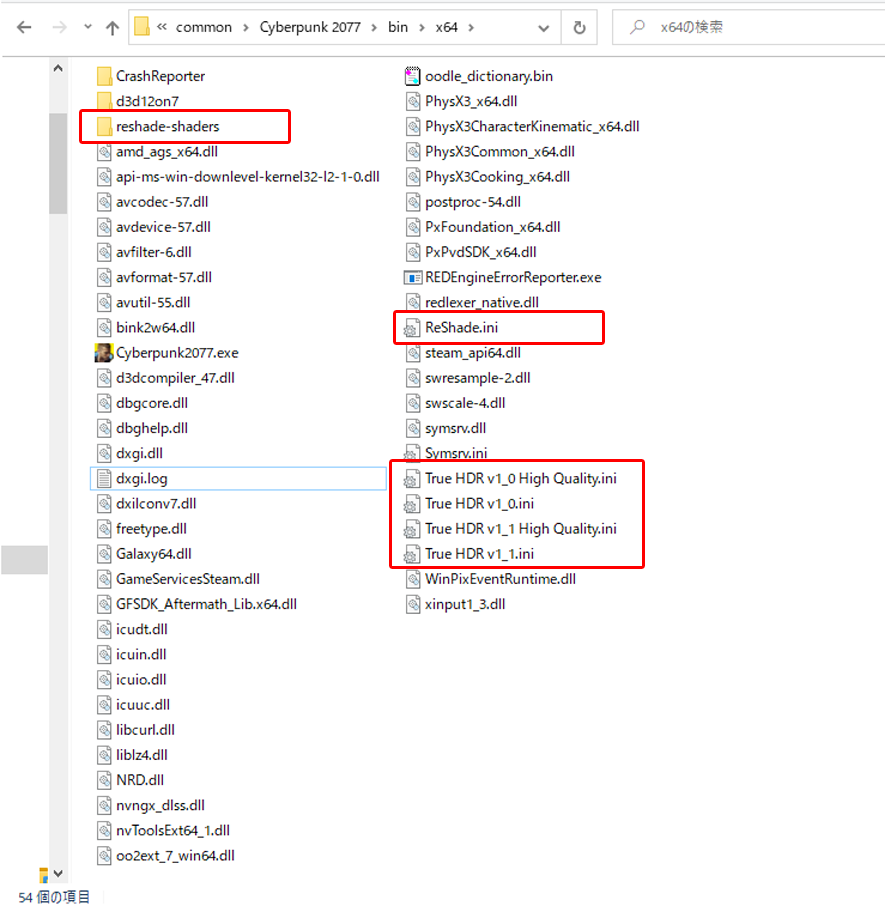Select file name dxilconv7.dll
Image resolution: width=885 pixels, height=912 pixels.
pos(156,504)
